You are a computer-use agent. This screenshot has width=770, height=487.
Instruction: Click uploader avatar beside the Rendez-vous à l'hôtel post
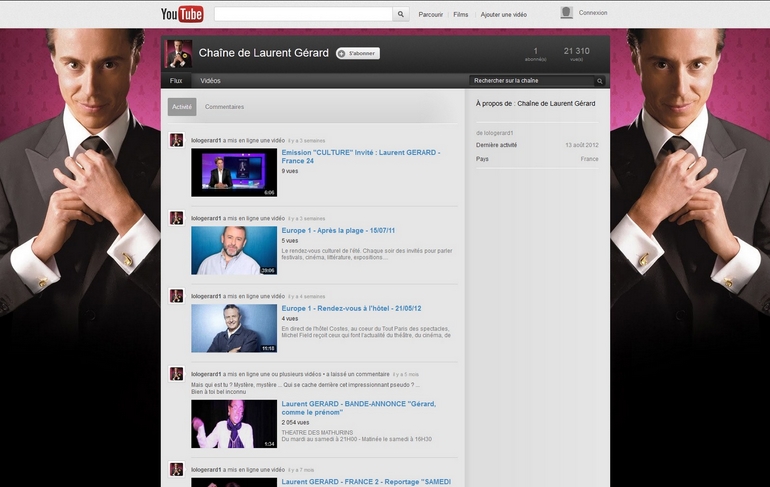177,296
